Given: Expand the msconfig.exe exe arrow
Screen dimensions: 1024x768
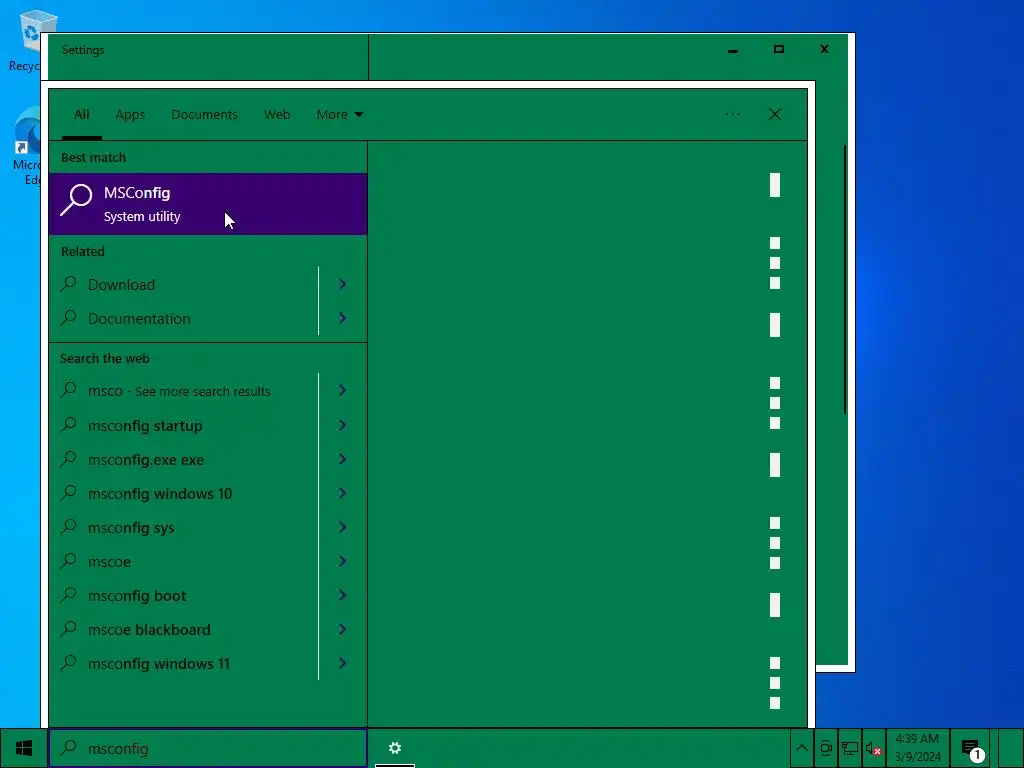Looking at the screenshot, I should (342, 459).
